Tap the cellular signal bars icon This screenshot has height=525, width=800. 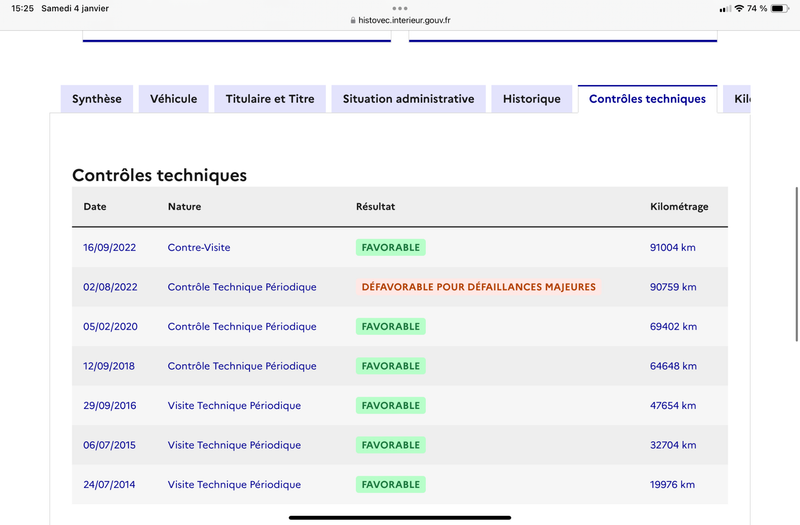click(725, 9)
